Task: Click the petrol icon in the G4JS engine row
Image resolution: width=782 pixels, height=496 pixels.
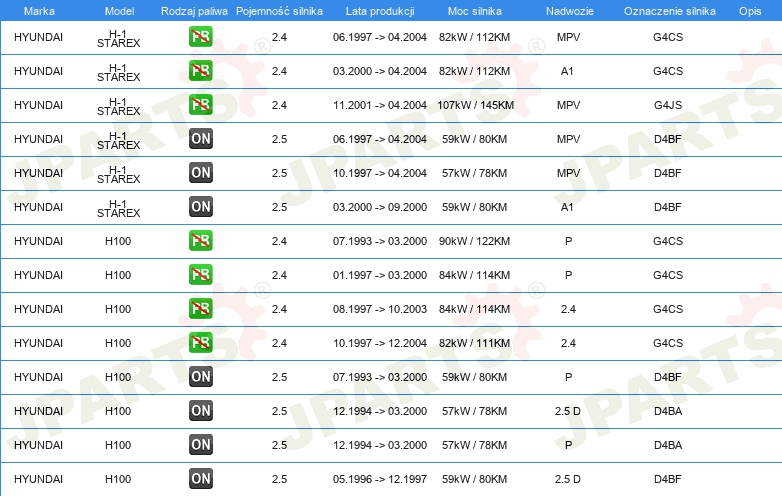Action: (200, 105)
